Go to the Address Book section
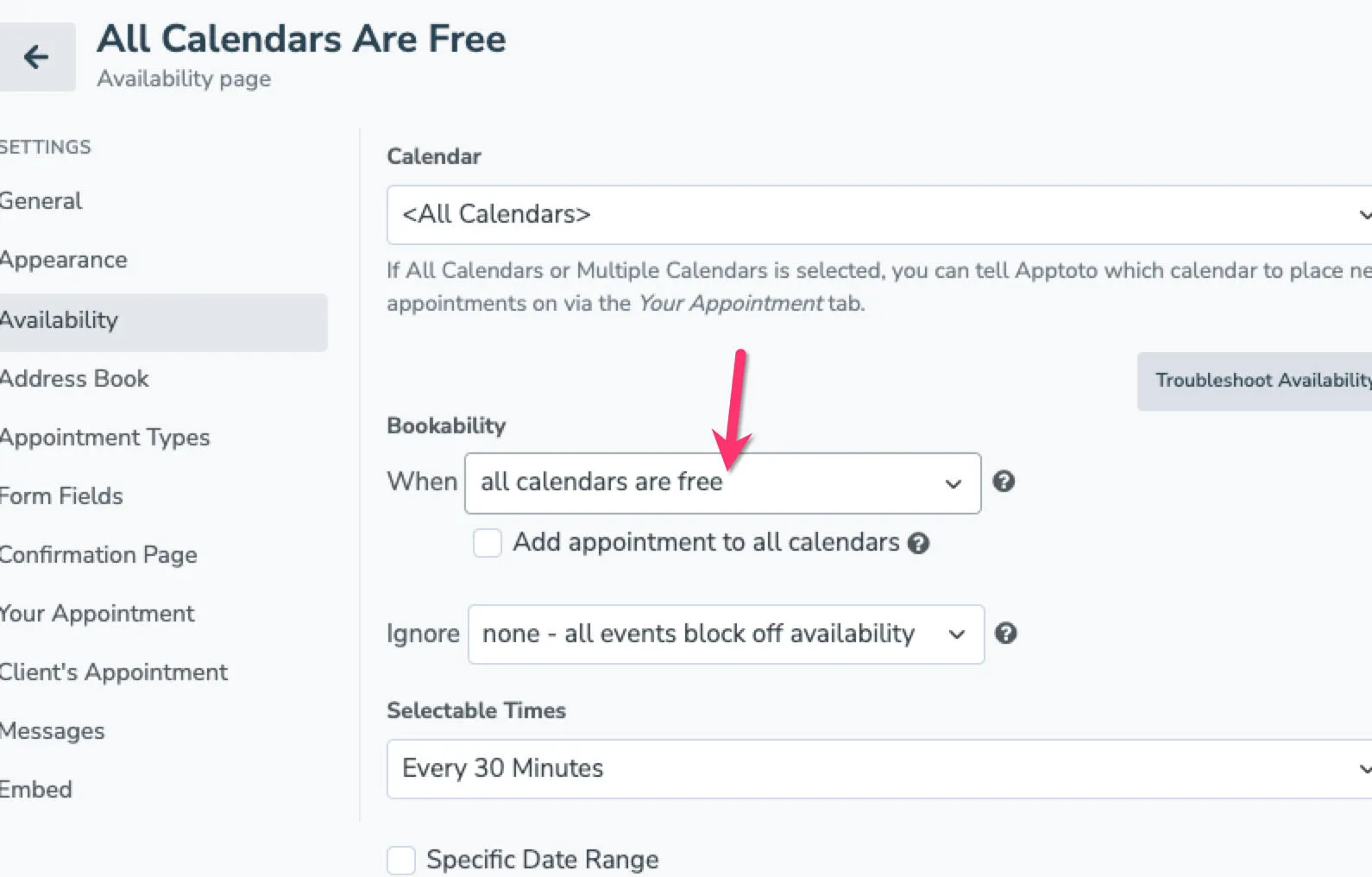Viewport: 1372px width, 877px height. [x=74, y=378]
